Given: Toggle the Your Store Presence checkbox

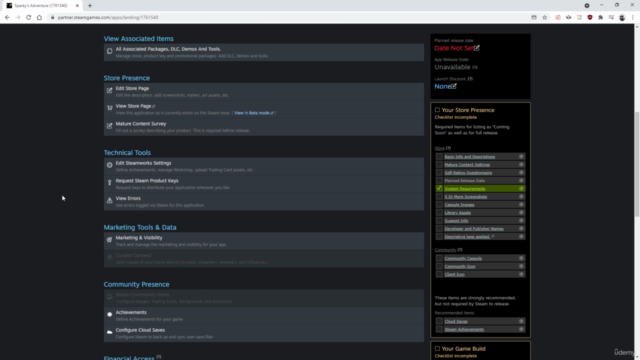Looking at the screenshot, I should [x=437, y=110].
